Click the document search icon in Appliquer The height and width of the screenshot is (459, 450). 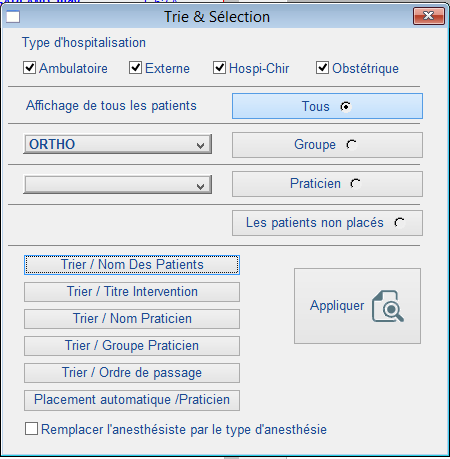pos(388,306)
